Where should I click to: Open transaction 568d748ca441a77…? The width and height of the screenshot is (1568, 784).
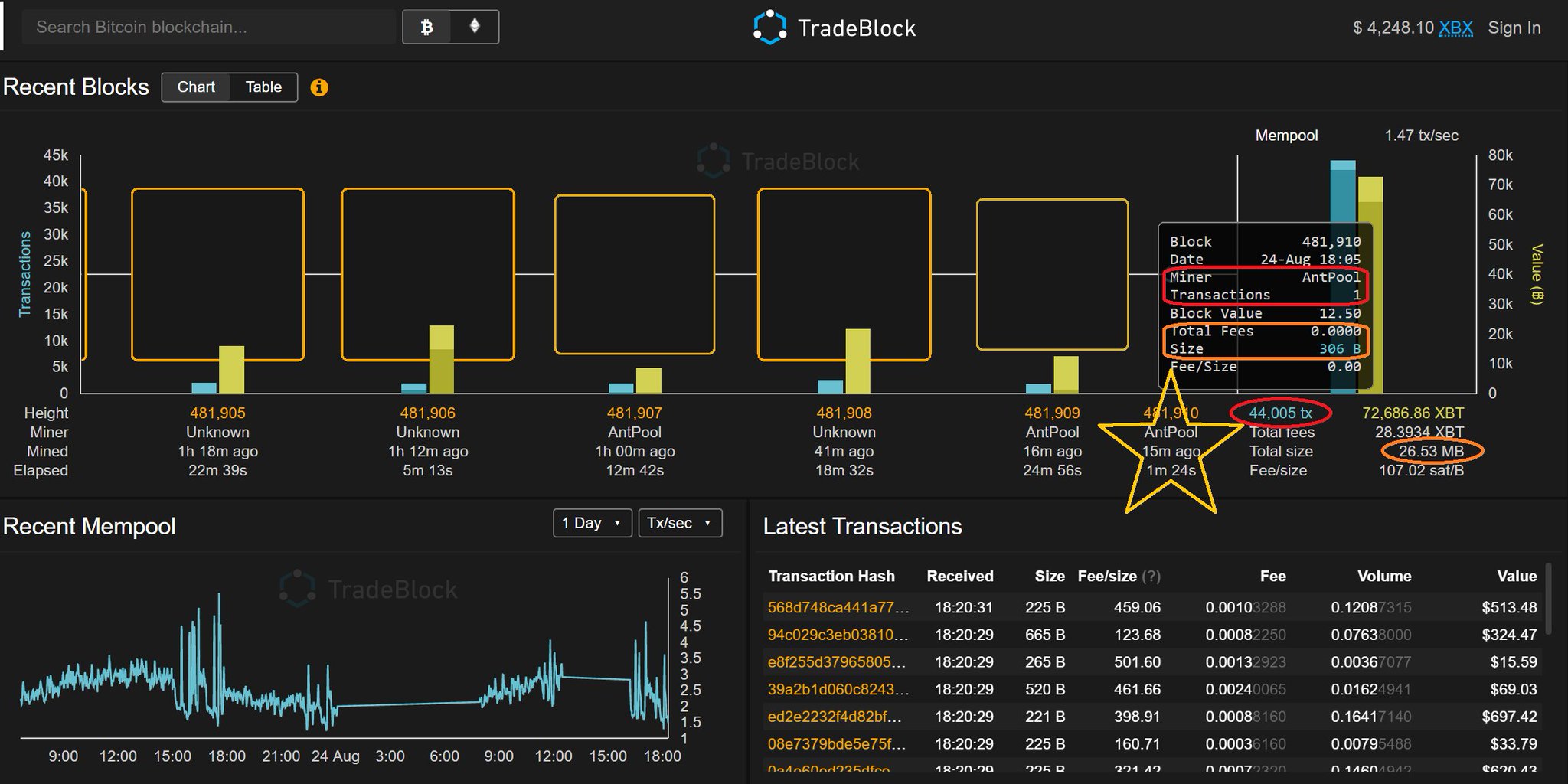(x=838, y=607)
